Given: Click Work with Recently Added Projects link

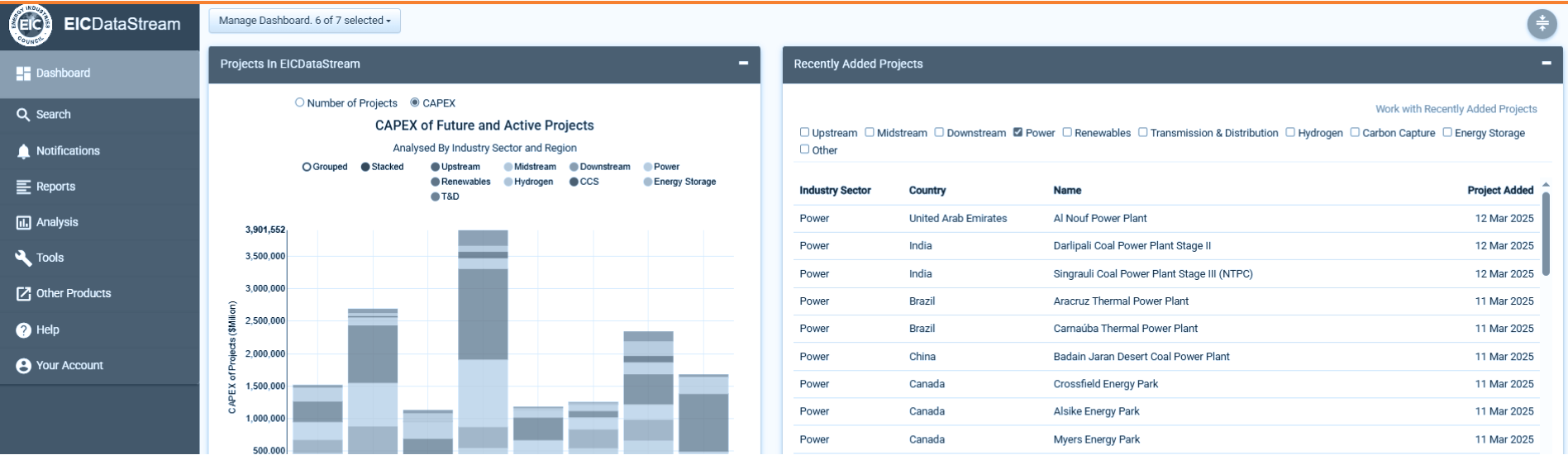Looking at the screenshot, I should [1456, 109].
